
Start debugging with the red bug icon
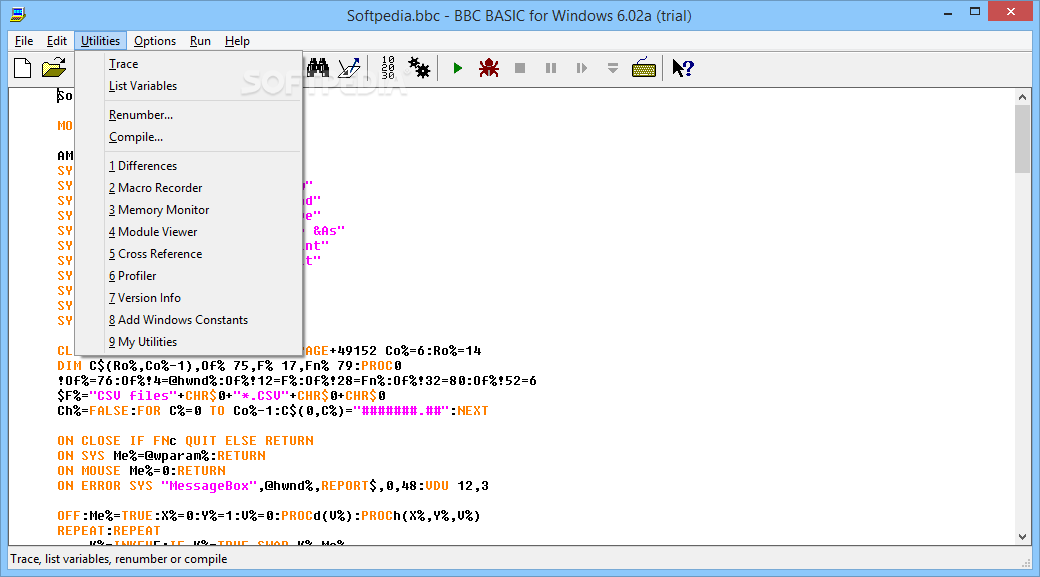[x=489, y=68]
